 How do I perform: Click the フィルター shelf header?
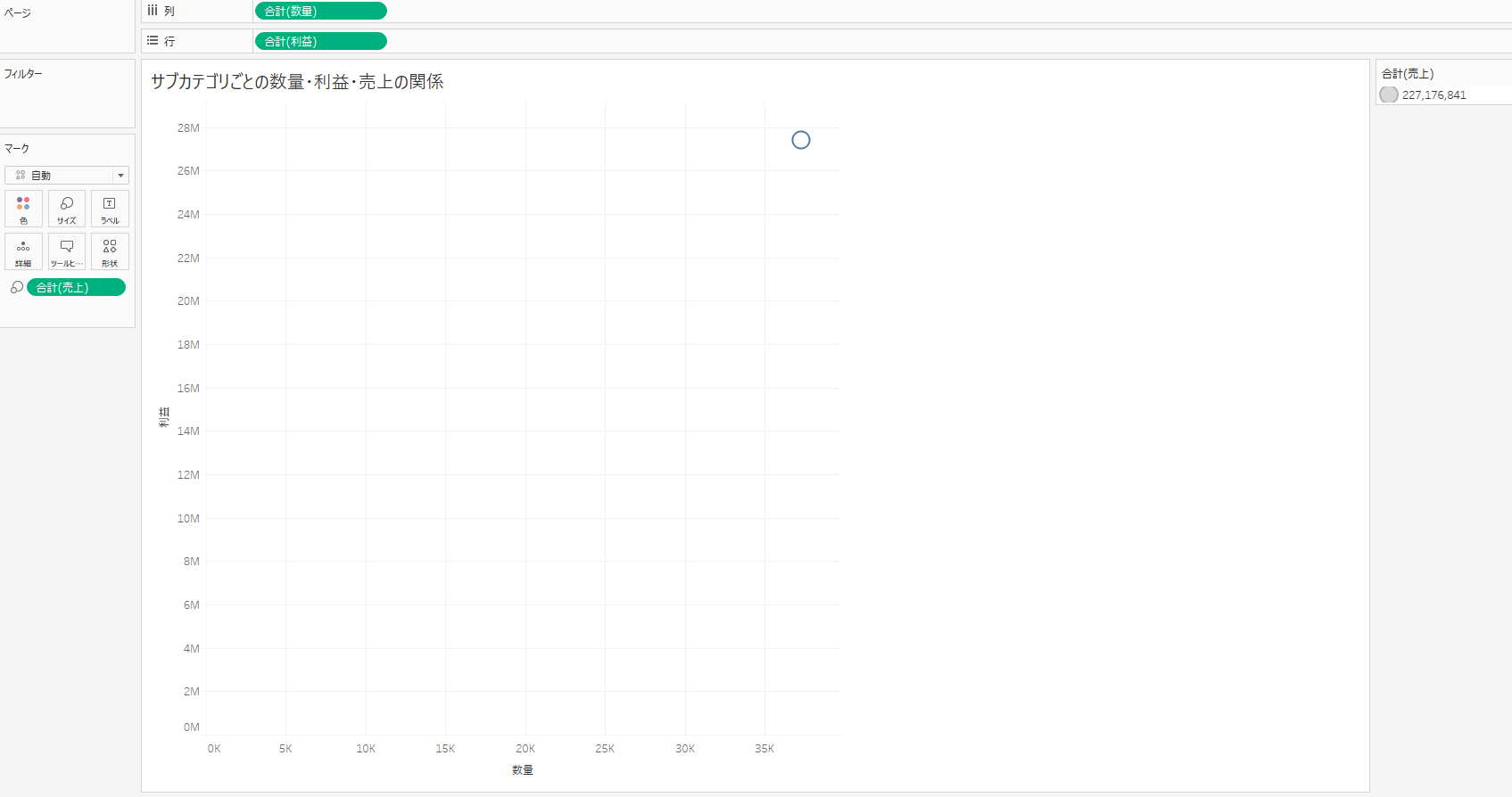(23, 74)
